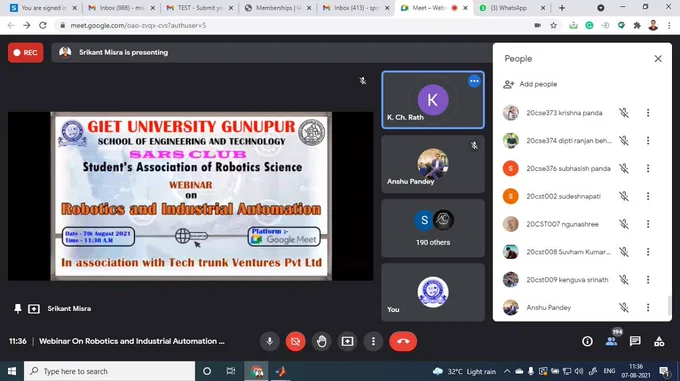Mute 20cst002 sudeshnapati microphone icon
The width and height of the screenshot is (680, 381).
tap(624, 196)
